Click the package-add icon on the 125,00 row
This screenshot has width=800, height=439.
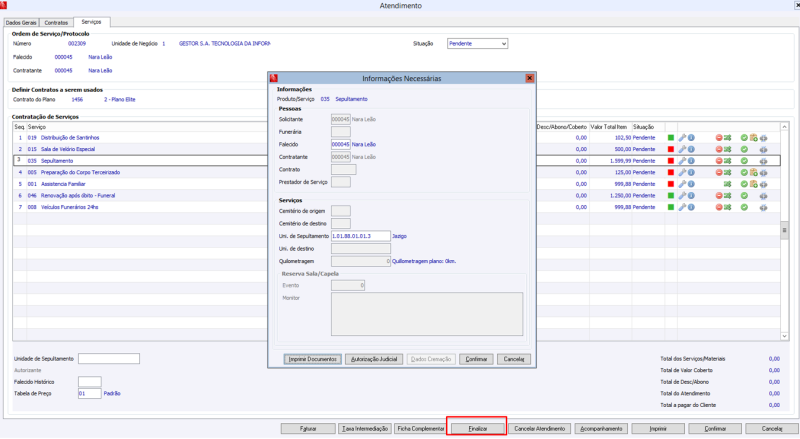[754, 173]
